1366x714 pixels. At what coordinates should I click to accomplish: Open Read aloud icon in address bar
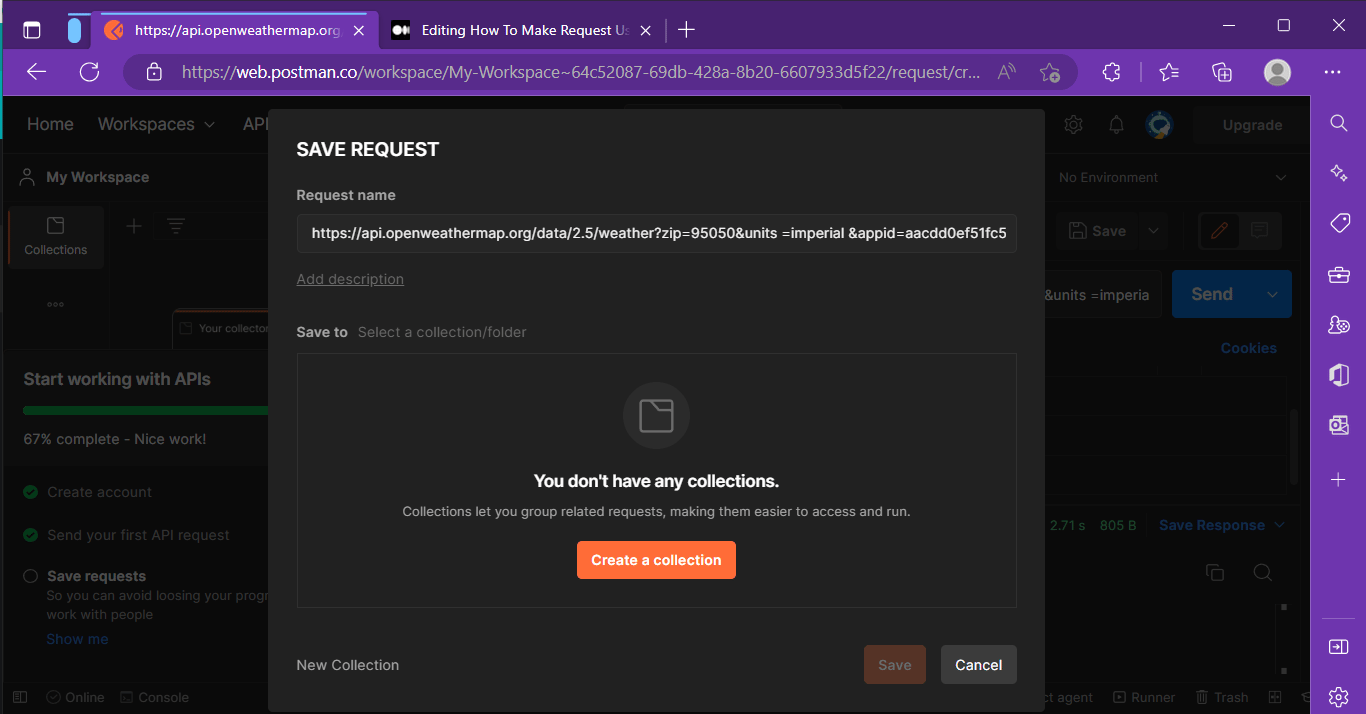(x=1007, y=72)
